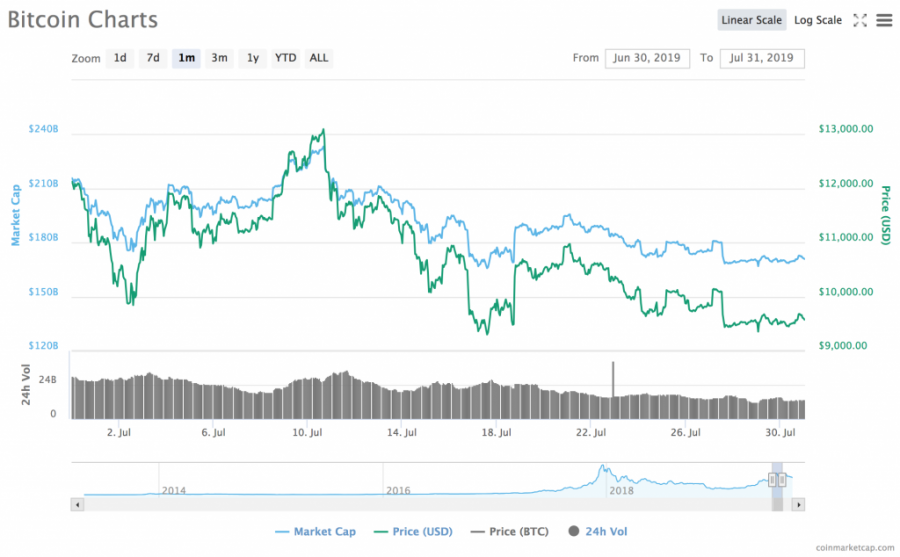Click the 2016 label in navigator

pos(398,490)
